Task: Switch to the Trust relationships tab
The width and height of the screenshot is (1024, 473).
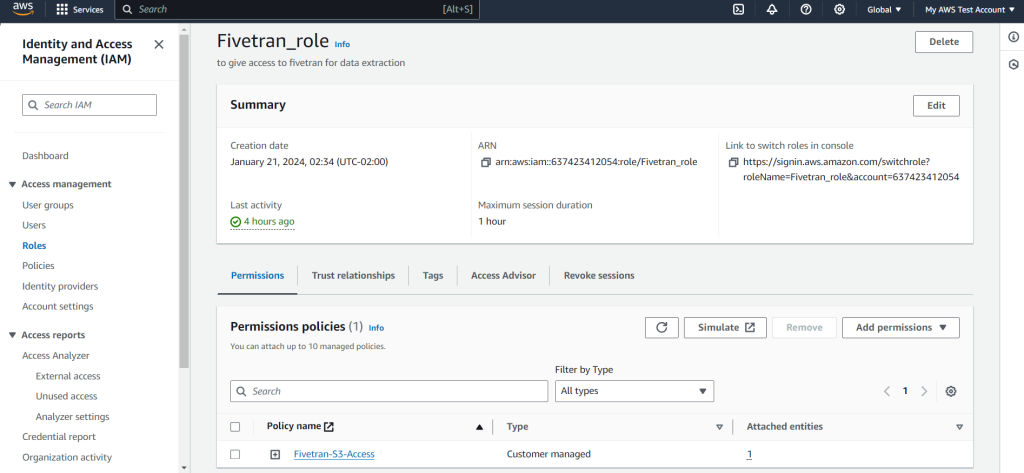Action: pyautogui.click(x=353, y=275)
